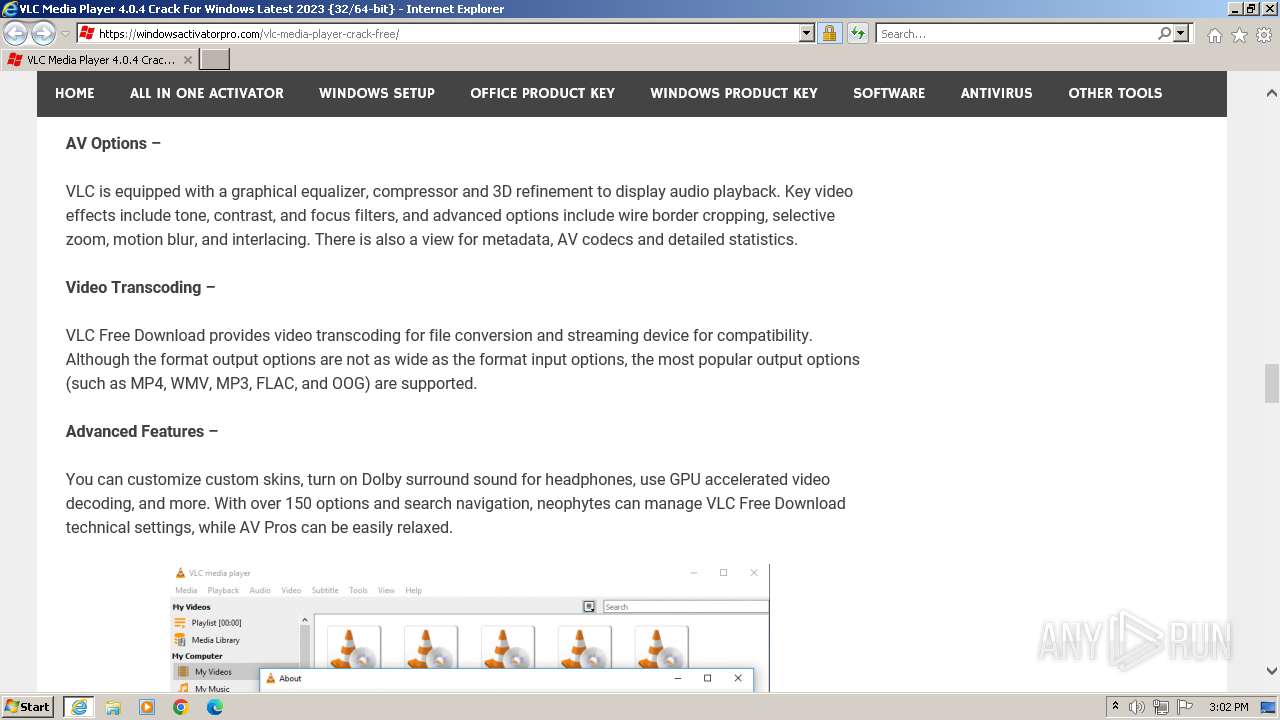Open the OTHER TOOLS menu
The height and width of the screenshot is (720, 1280).
point(1115,93)
